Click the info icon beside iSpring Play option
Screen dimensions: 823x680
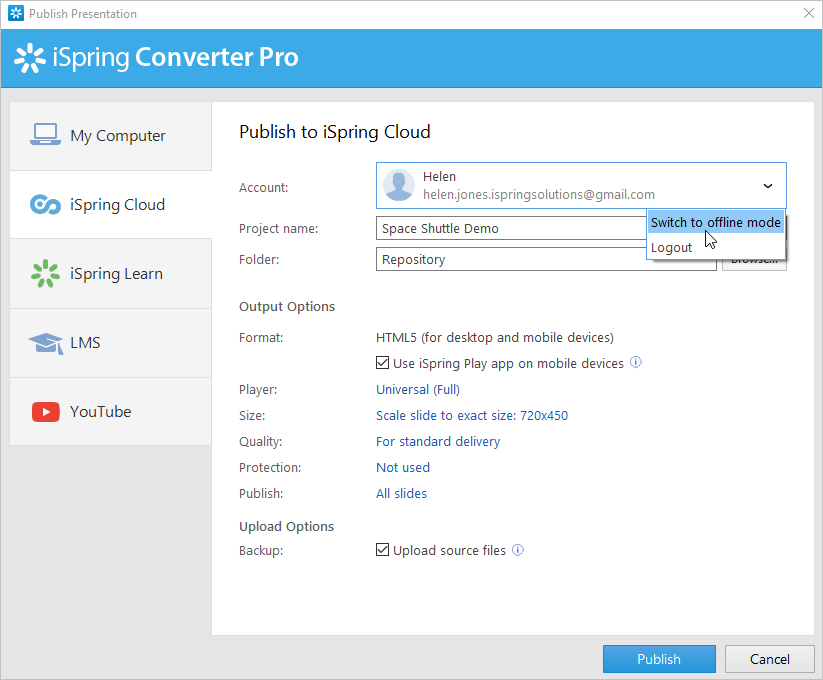pos(636,362)
